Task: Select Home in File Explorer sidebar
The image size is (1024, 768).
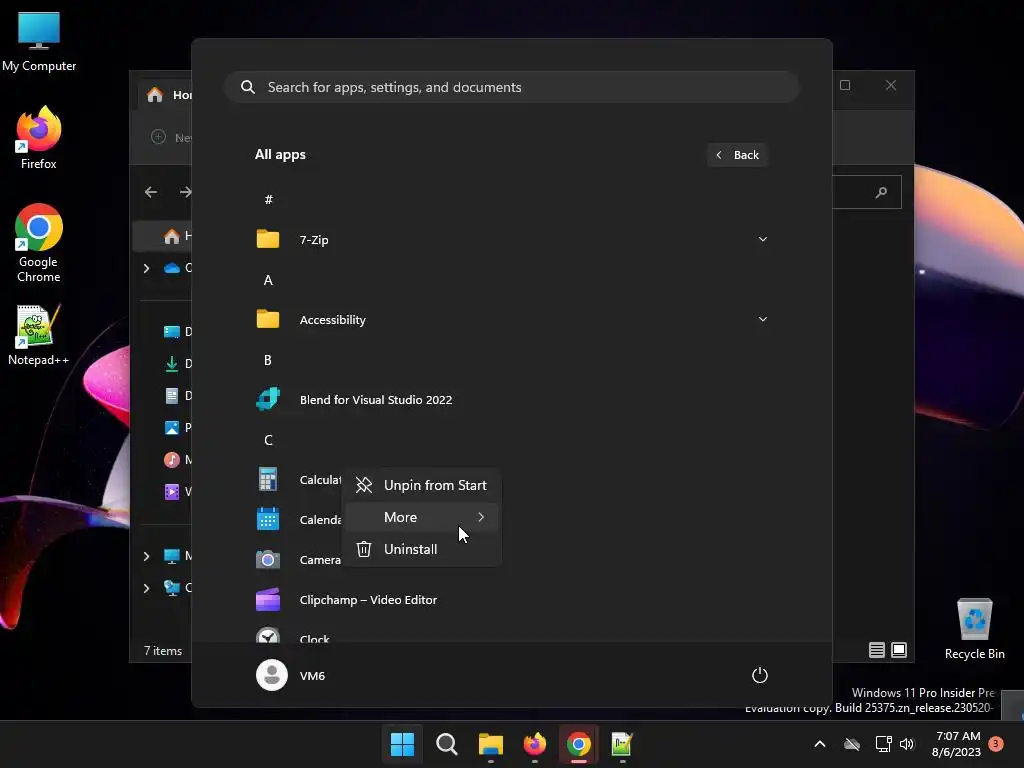Action: tap(163, 236)
